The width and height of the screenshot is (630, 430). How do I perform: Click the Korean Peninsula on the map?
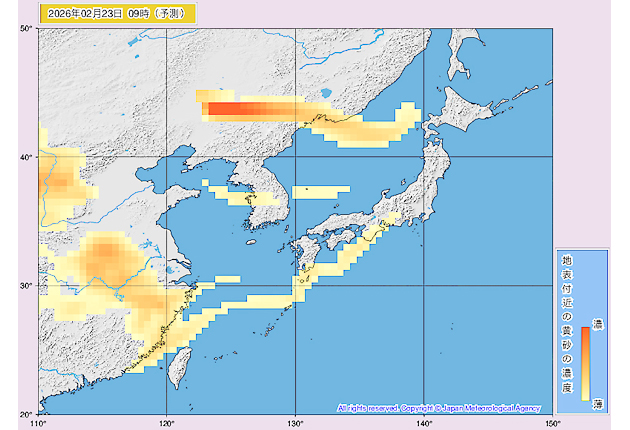255,195
